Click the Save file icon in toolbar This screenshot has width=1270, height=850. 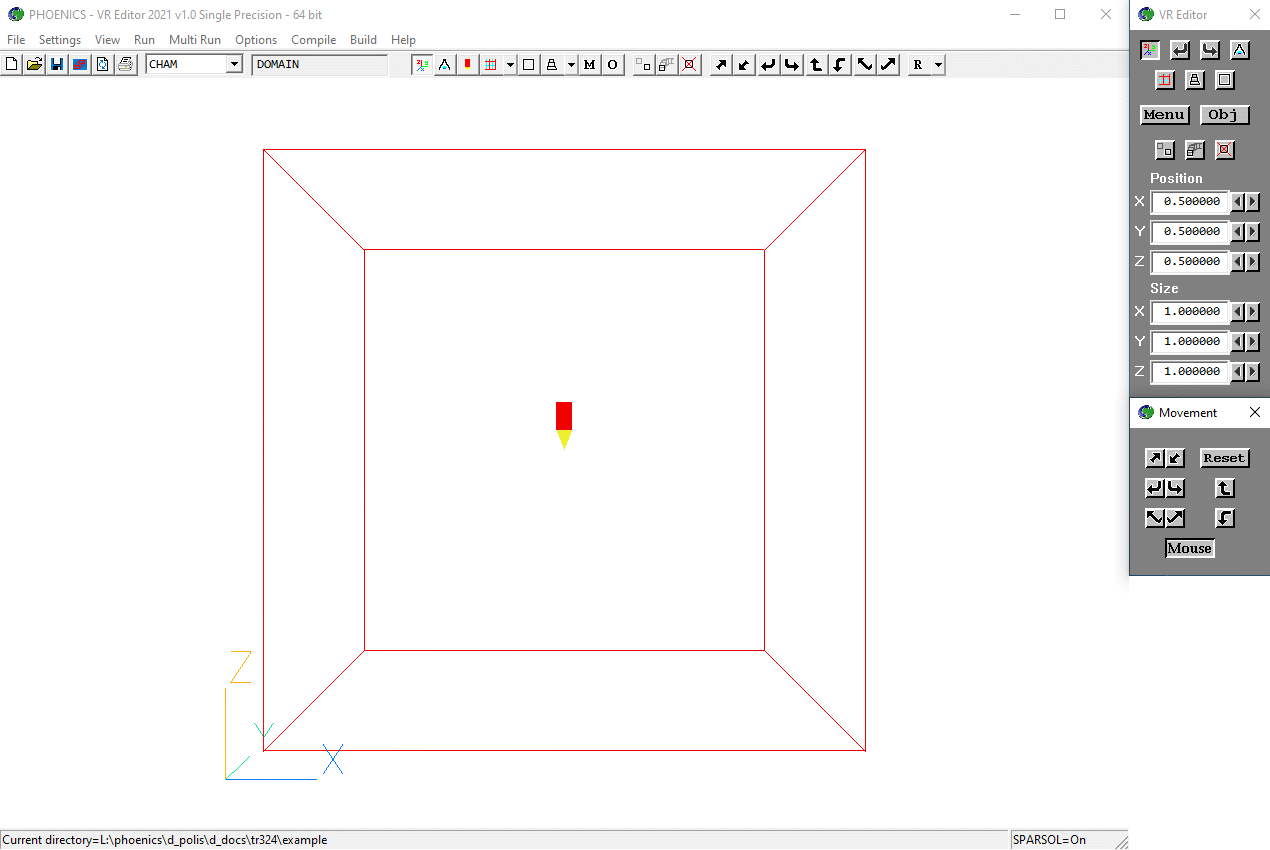coord(57,65)
